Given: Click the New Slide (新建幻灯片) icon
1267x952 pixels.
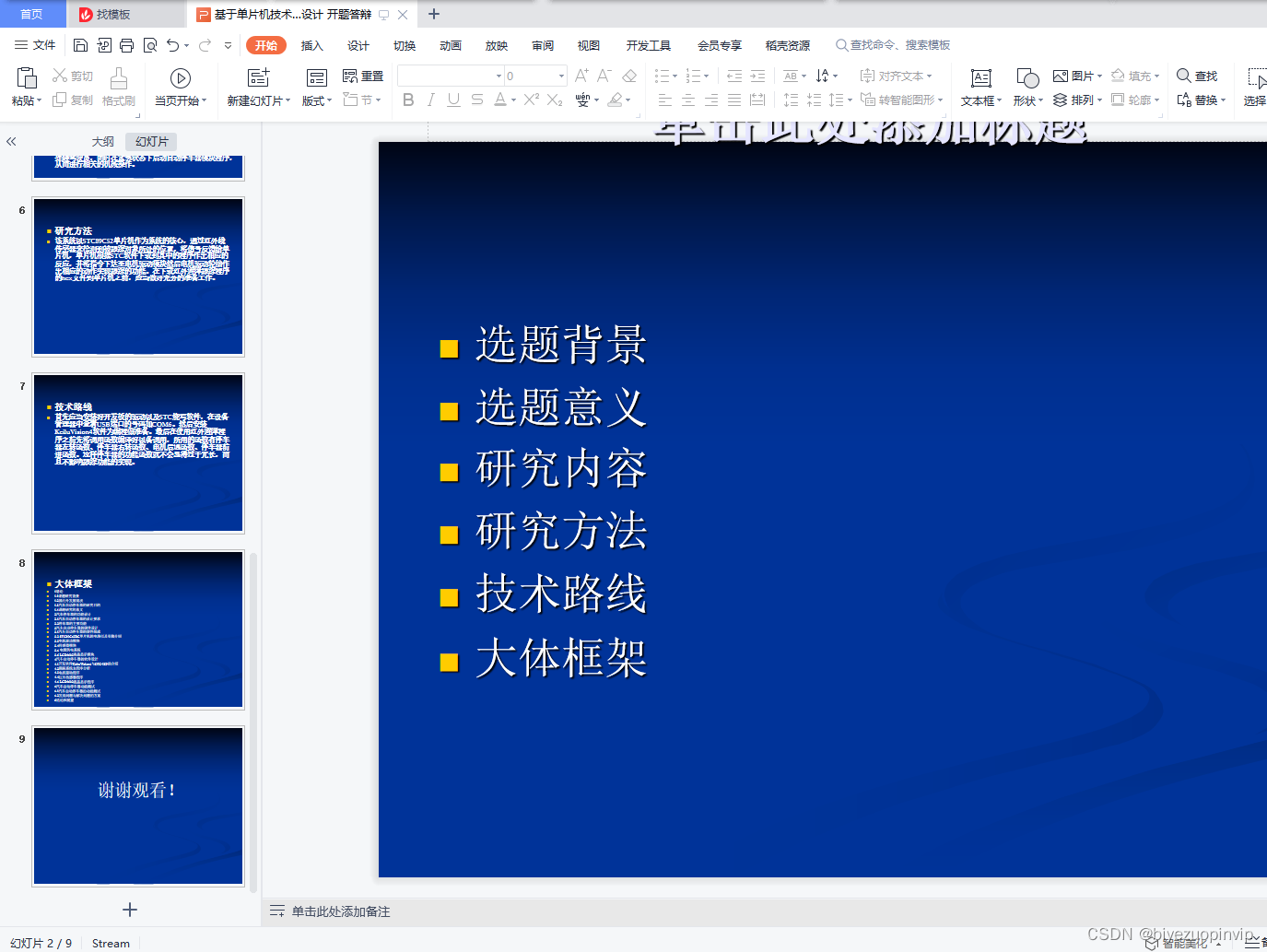Looking at the screenshot, I should (259, 78).
